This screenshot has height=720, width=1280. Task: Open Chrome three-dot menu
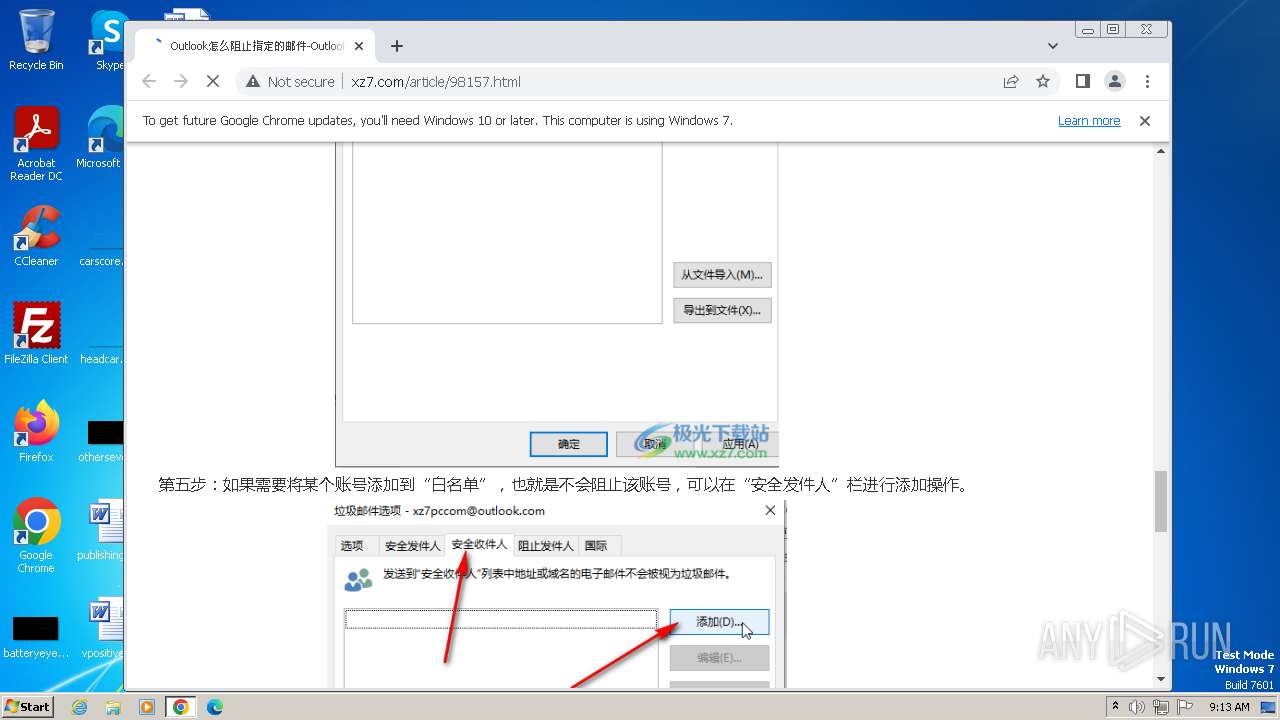pos(1147,81)
